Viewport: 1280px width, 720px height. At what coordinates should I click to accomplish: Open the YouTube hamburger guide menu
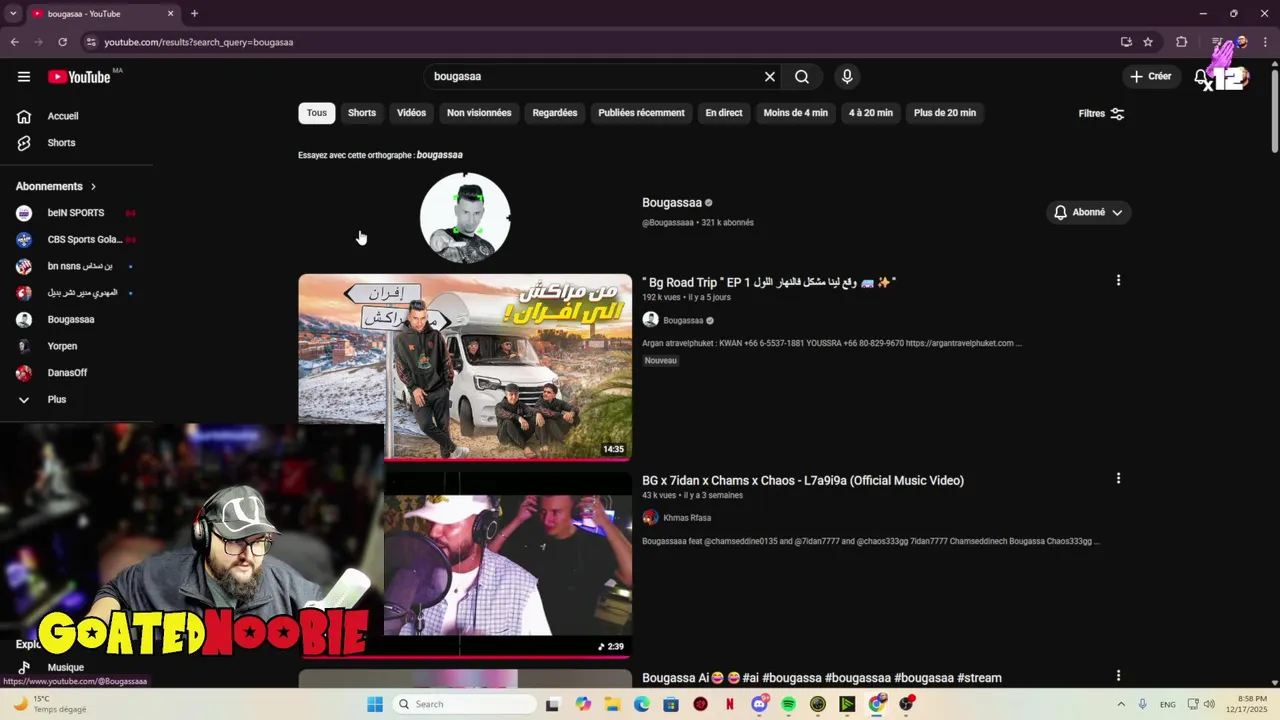(24, 77)
